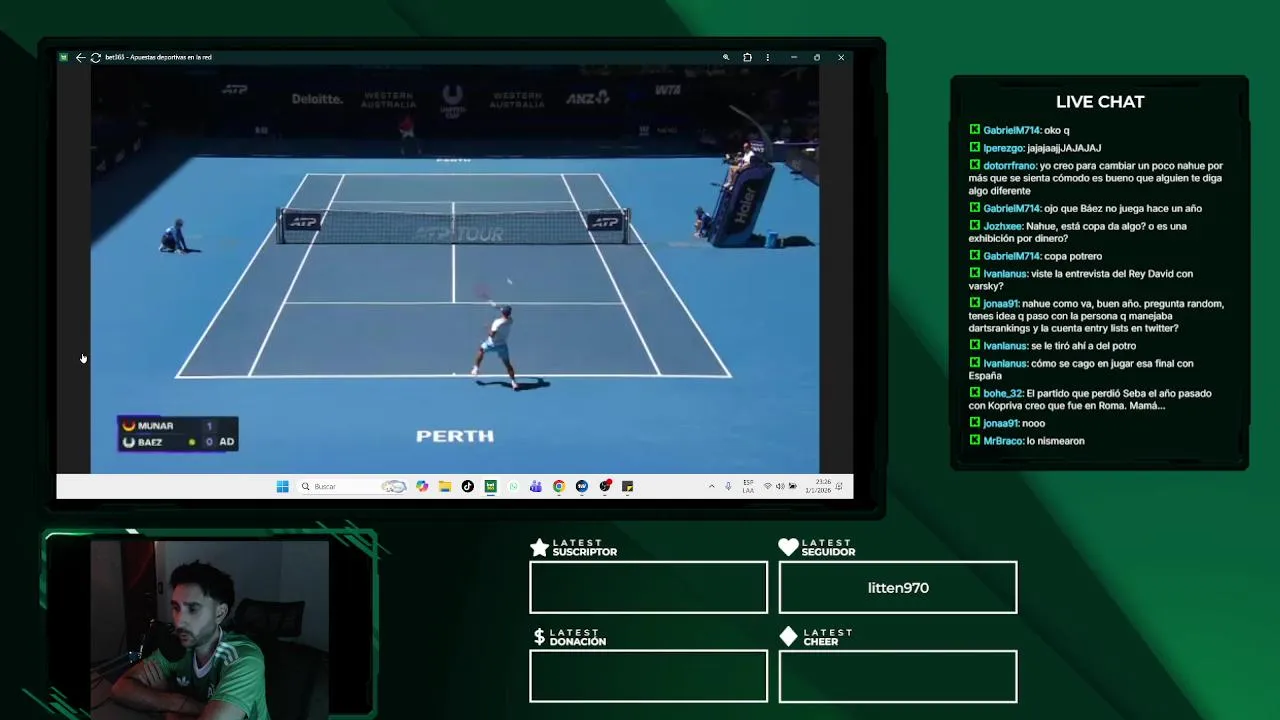Select GabrielM714's 'copa potrero' message
Viewport: 1280px width, 720px height.
[x=1035, y=256]
